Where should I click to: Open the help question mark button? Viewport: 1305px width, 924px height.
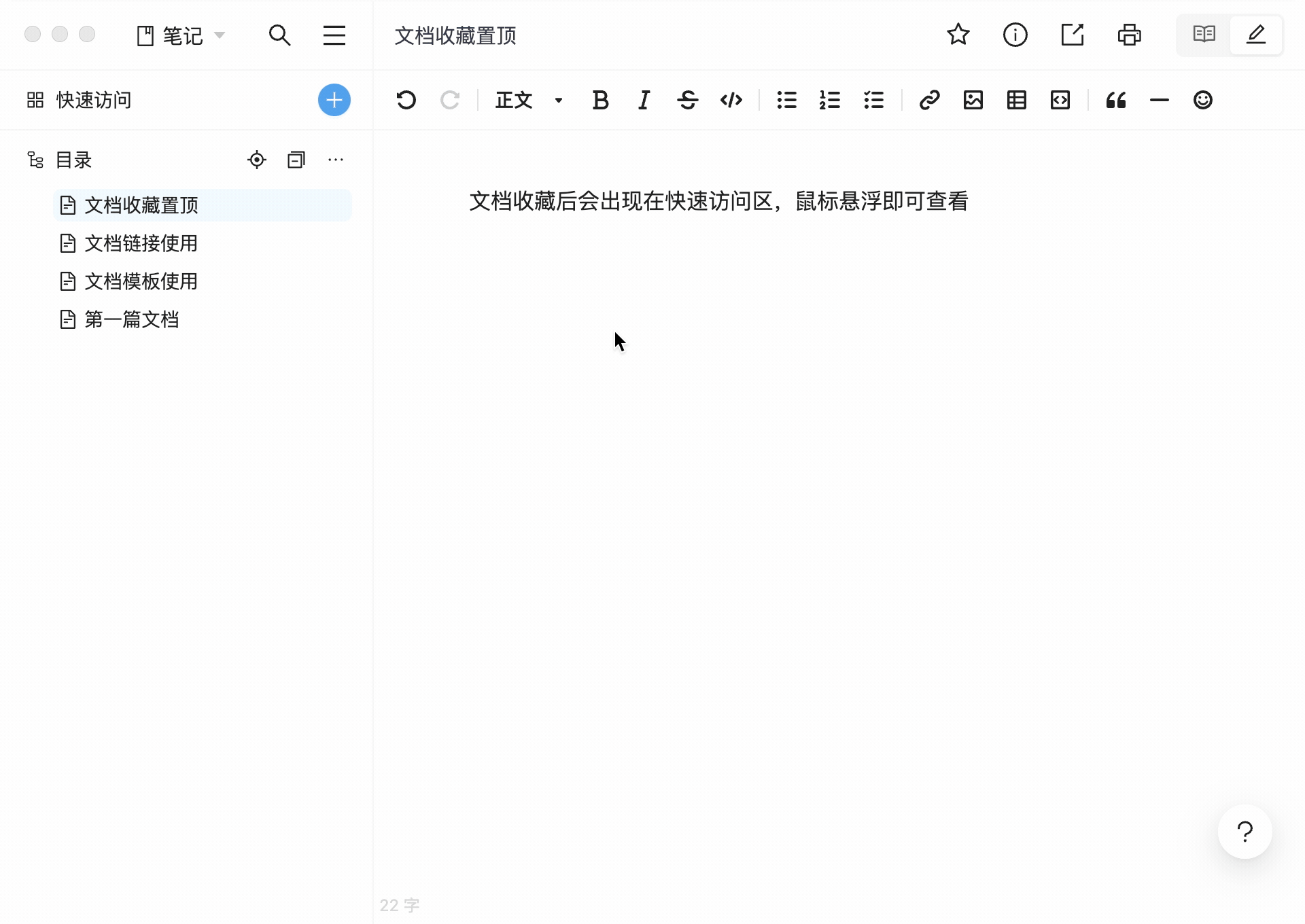coord(1245,832)
